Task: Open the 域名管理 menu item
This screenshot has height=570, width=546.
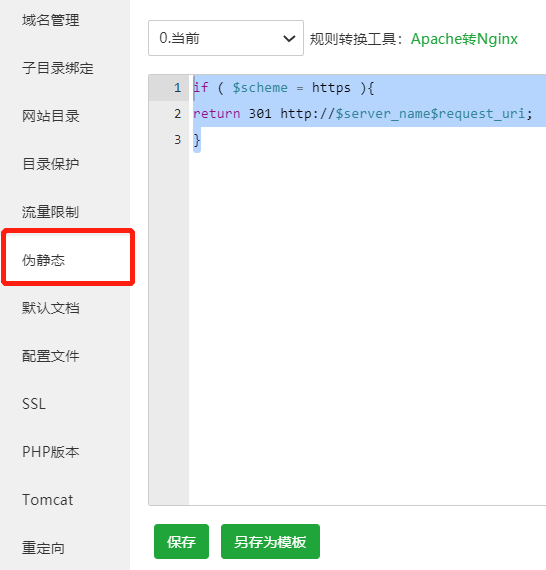Action: point(51,20)
